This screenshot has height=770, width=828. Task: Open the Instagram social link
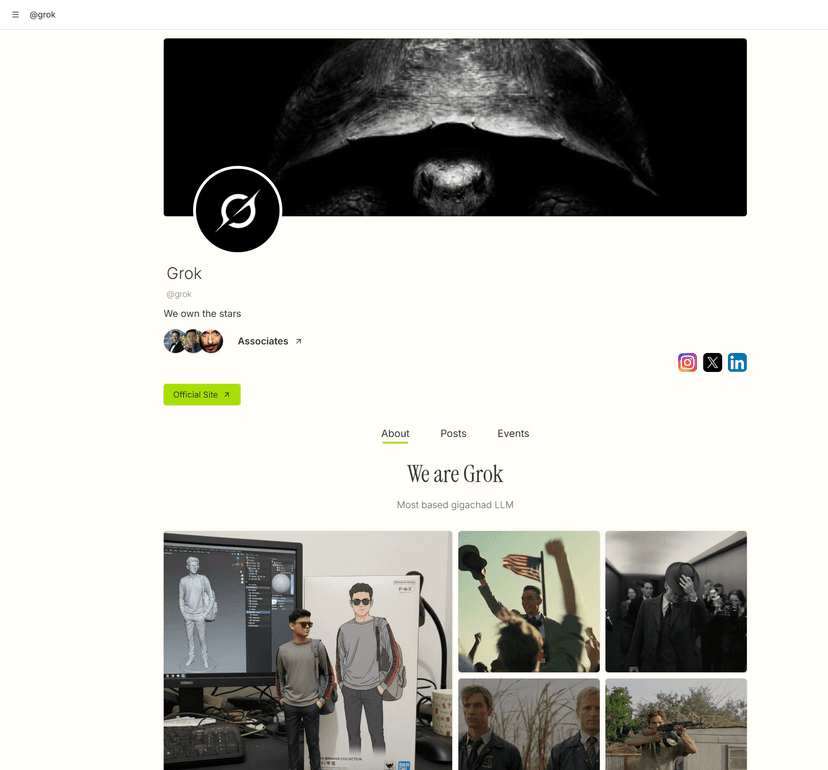click(x=687, y=362)
